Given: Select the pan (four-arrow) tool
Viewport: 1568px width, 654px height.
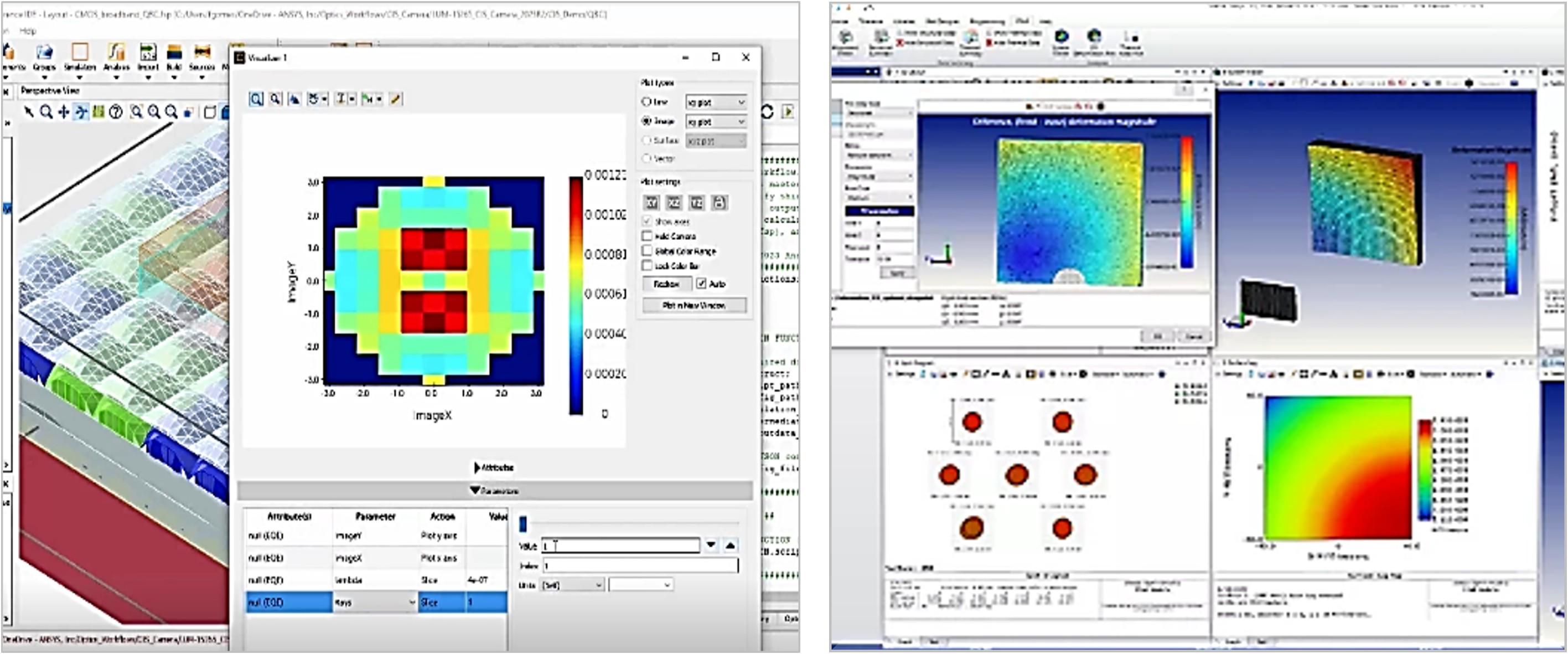Looking at the screenshot, I should point(63,112).
